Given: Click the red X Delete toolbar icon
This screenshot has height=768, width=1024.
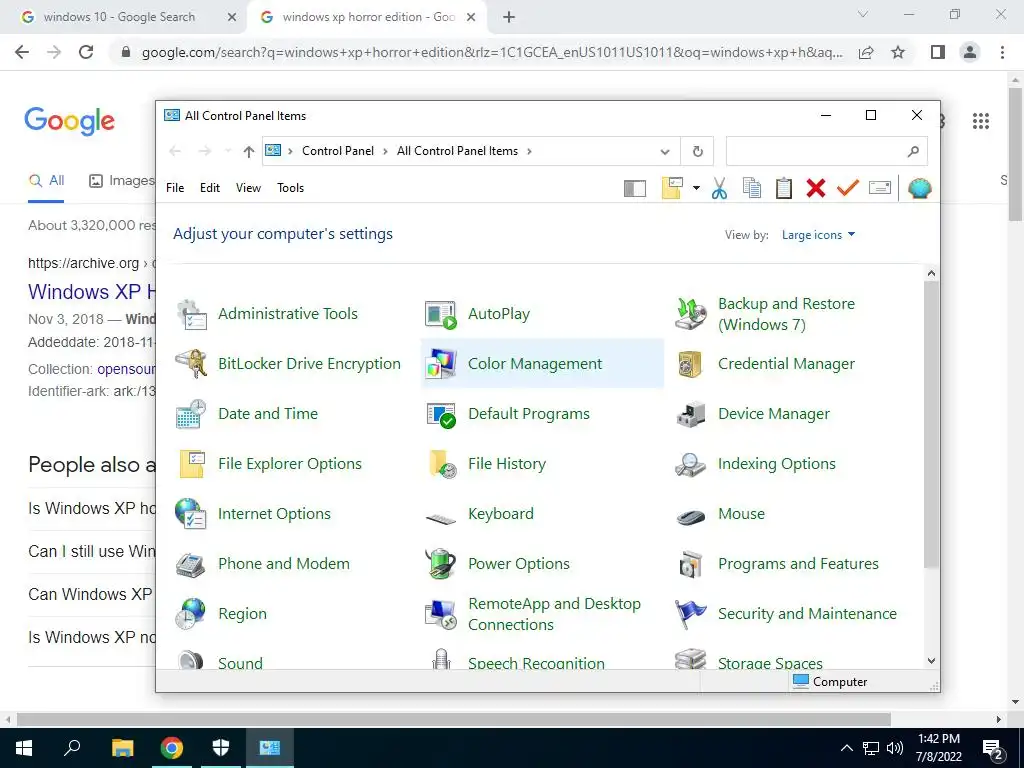Looking at the screenshot, I should [816, 188].
